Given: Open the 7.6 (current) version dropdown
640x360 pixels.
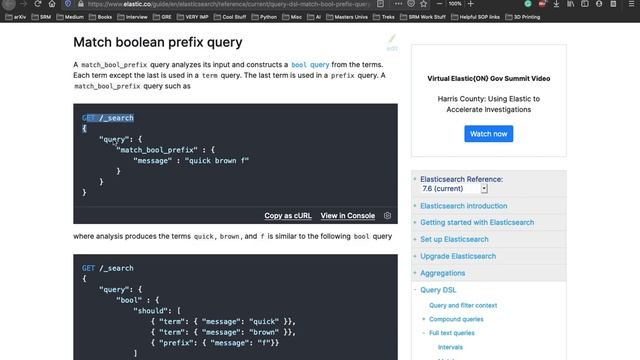Looking at the screenshot, I should coord(454,189).
